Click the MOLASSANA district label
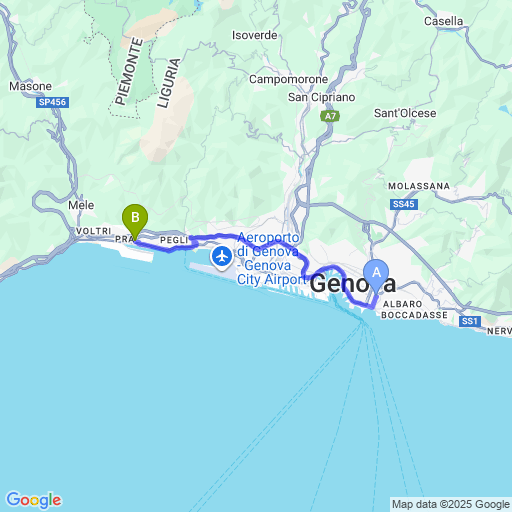This screenshot has width=512, height=512. tap(419, 186)
